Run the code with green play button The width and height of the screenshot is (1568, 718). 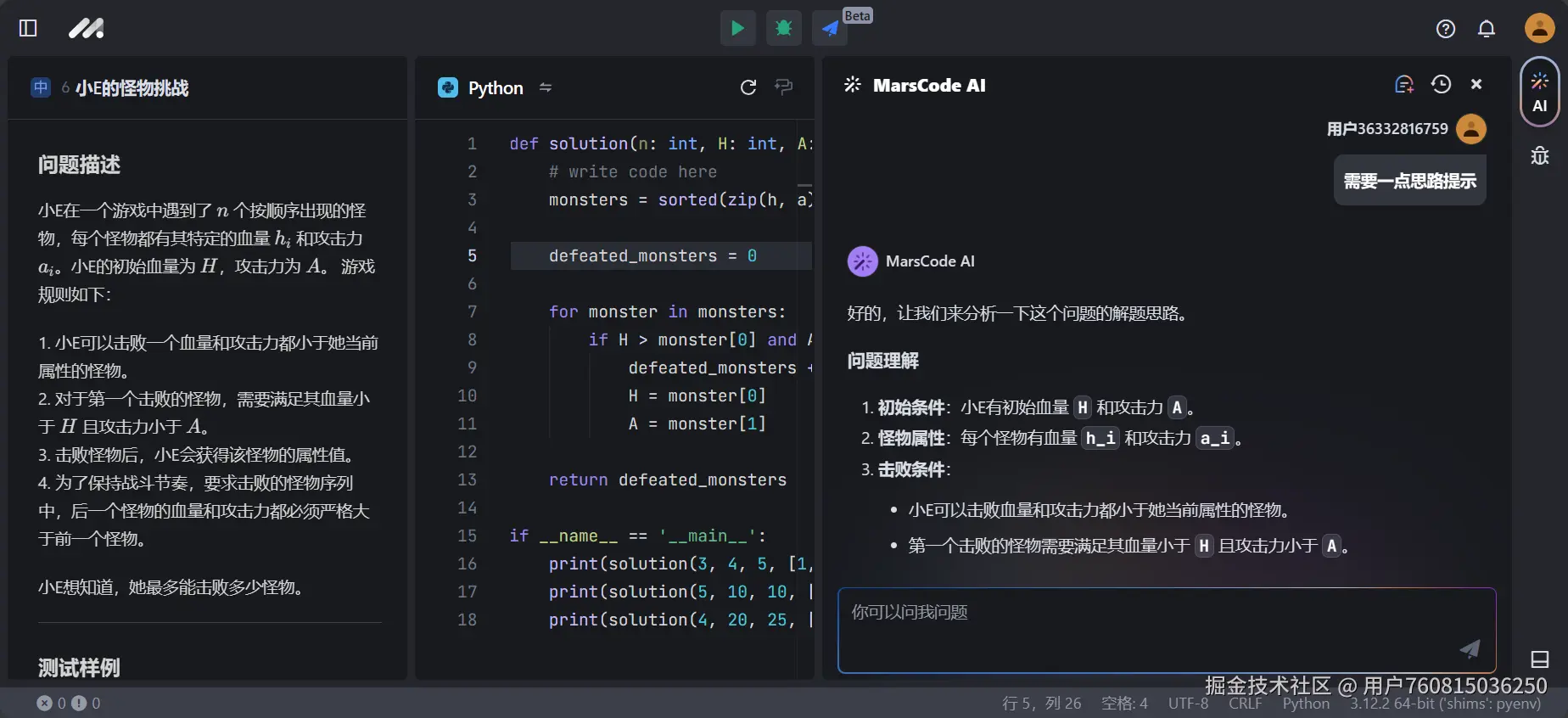pyautogui.click(x=738, y=28)
